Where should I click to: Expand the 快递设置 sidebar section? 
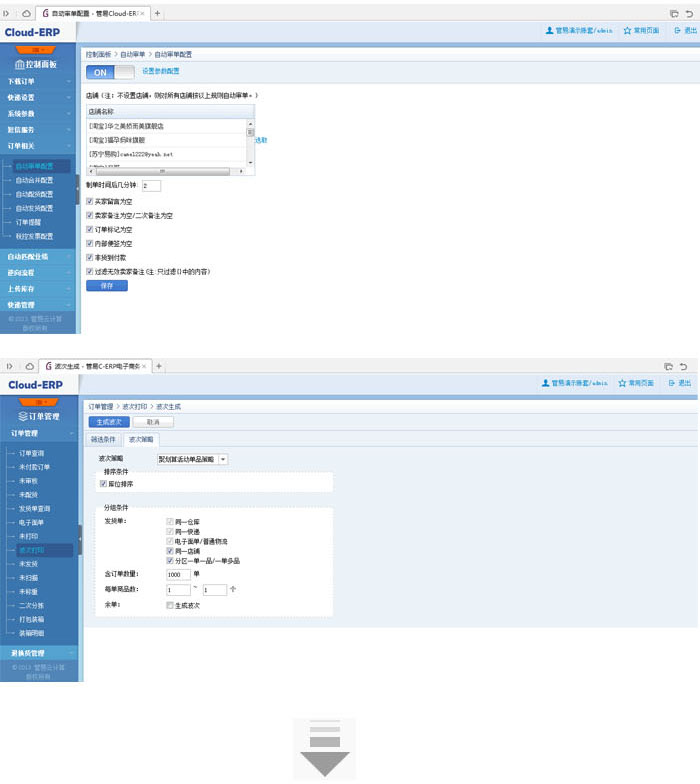pos(38,98)
